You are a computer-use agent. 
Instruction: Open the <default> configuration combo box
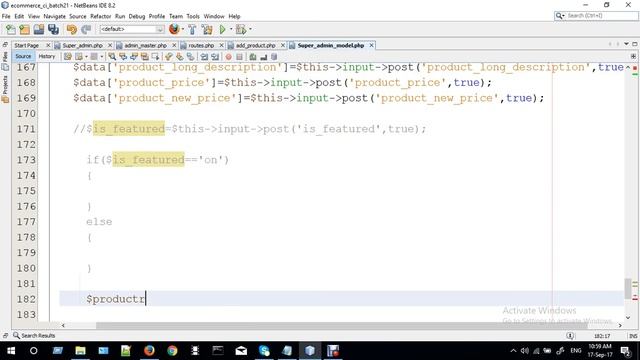[131, 29]
